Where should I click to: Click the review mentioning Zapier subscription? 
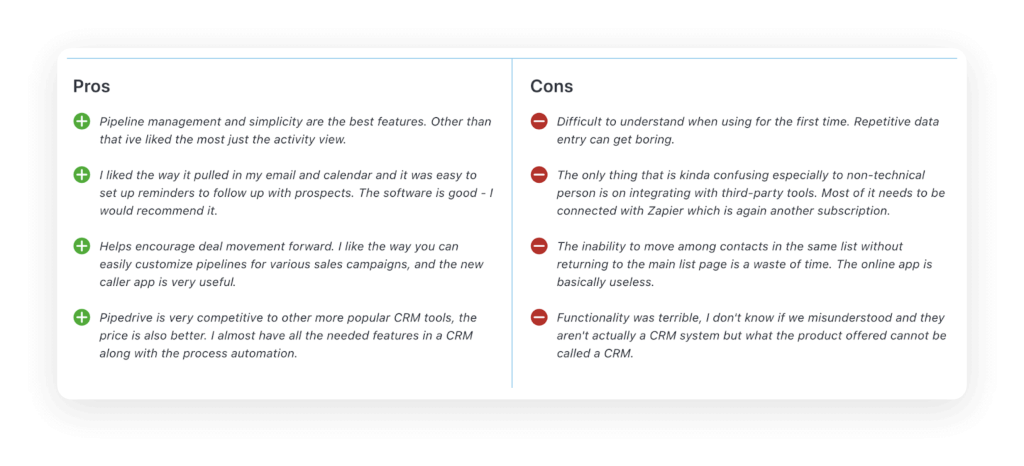point(751,193)
